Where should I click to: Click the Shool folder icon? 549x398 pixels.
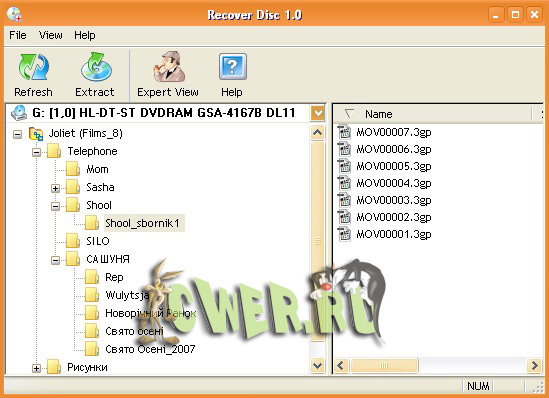pos(73,205)
